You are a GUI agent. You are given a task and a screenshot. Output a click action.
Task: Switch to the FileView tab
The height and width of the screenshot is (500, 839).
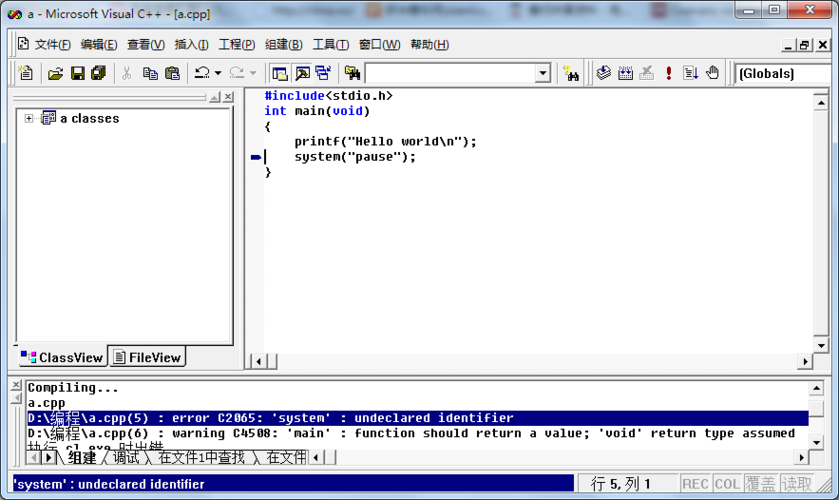click(147, 357)
